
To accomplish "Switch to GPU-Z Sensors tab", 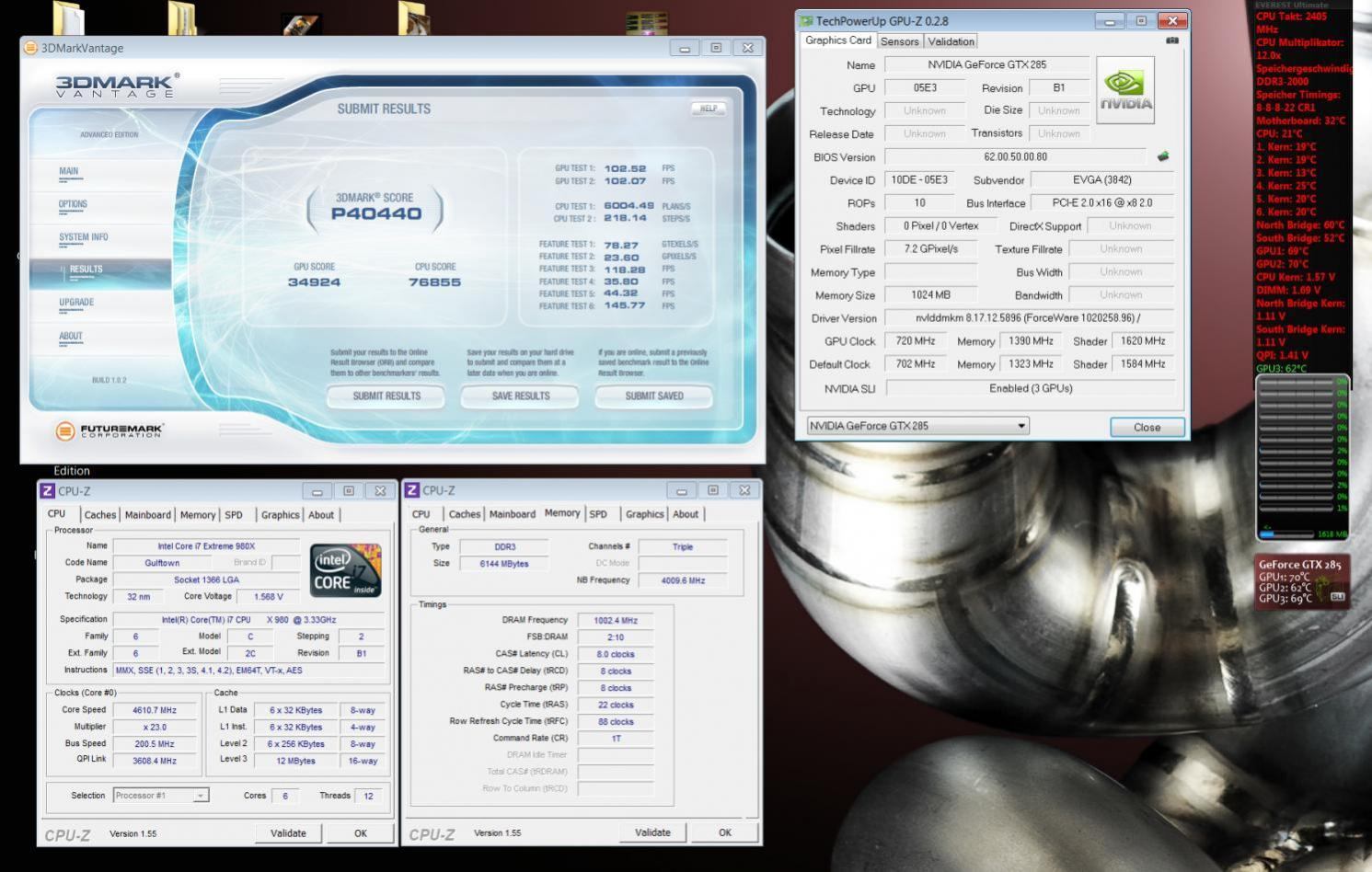I will (899, 41).
